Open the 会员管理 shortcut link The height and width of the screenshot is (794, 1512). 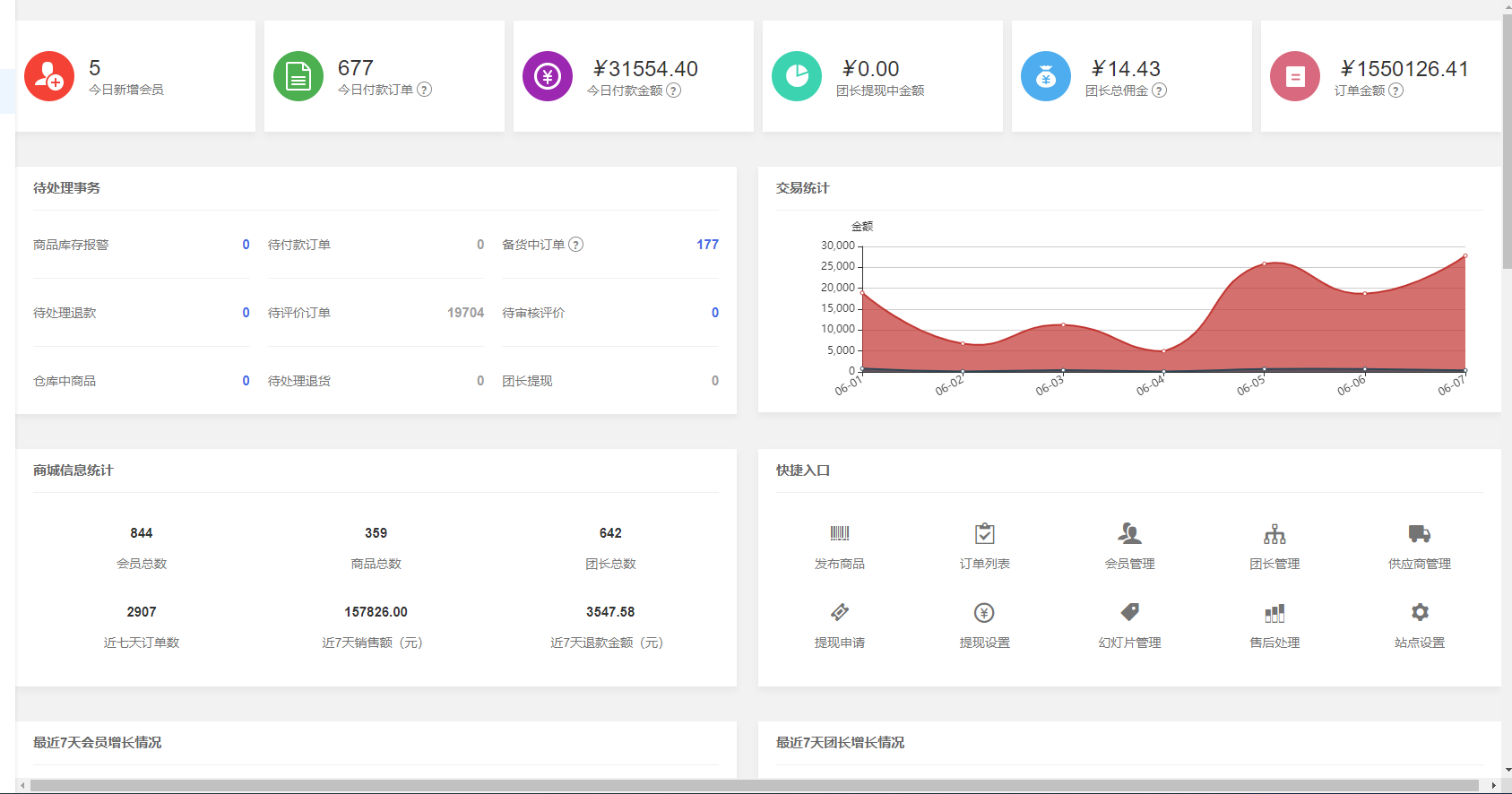click(x=1130, y=564)
